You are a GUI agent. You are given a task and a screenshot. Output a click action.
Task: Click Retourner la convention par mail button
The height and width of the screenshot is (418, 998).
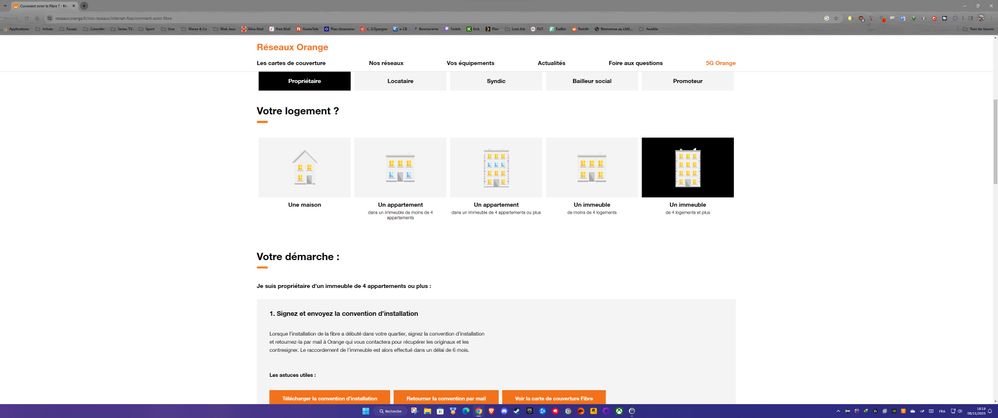(446, 398)
